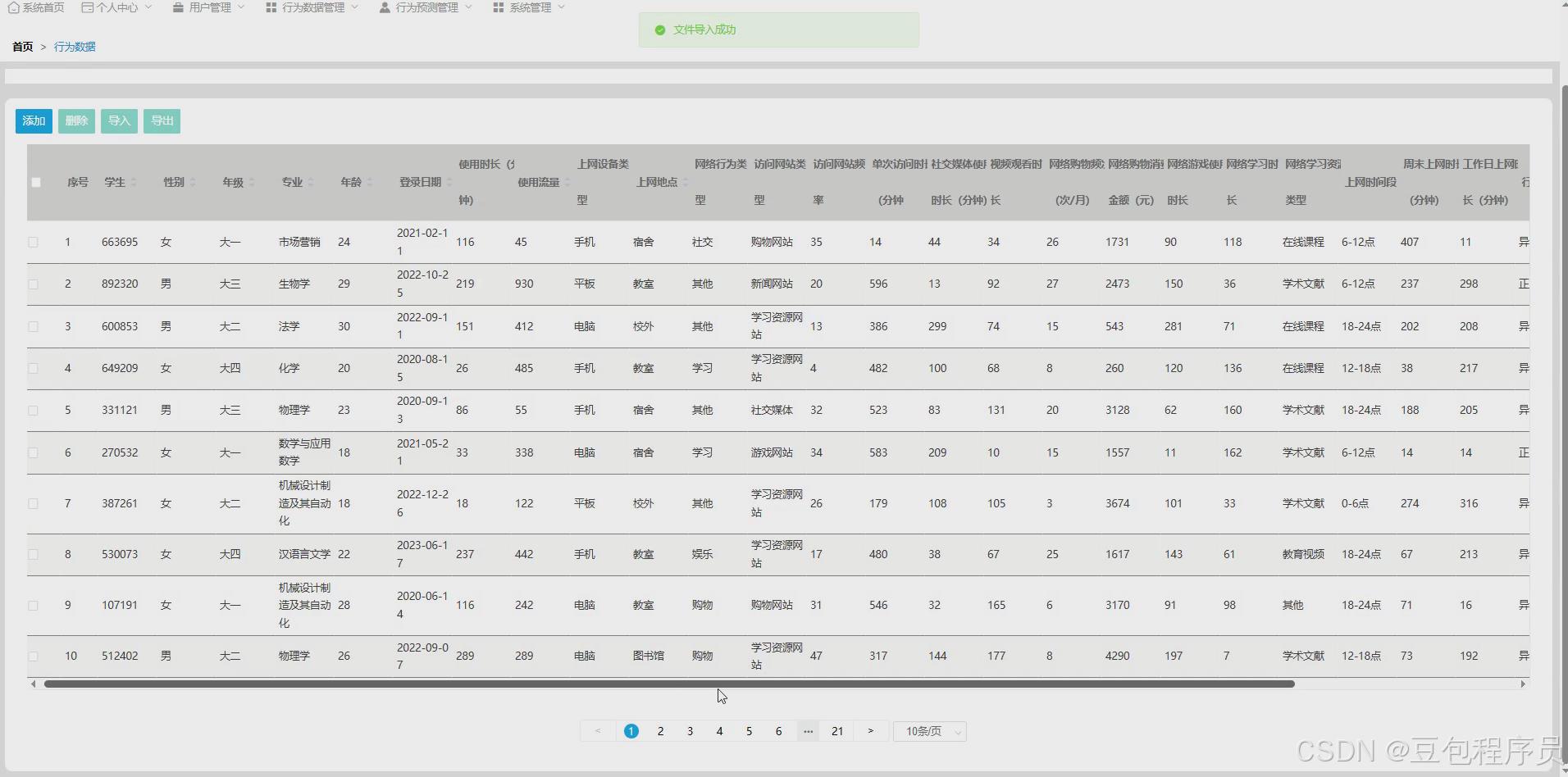Check the row checkbox for student 663695
The image size is (1568, 777).
[33, 243]
